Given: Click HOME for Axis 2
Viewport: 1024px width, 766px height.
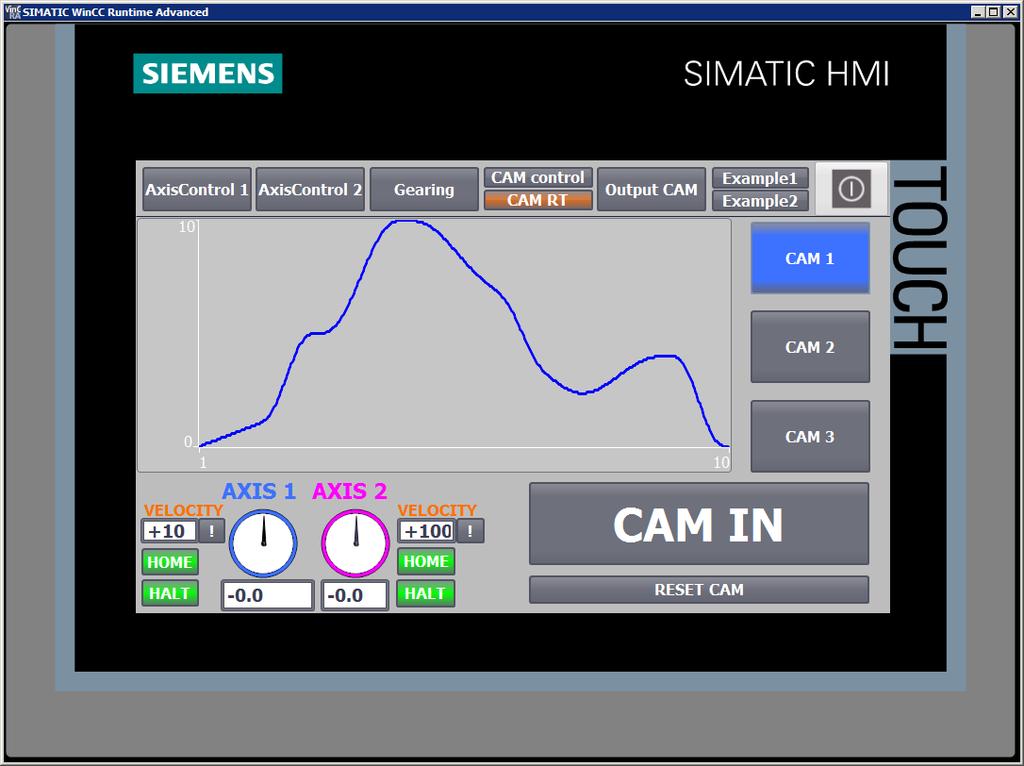Looking at the screenshot, I should (x=426, y=562).
